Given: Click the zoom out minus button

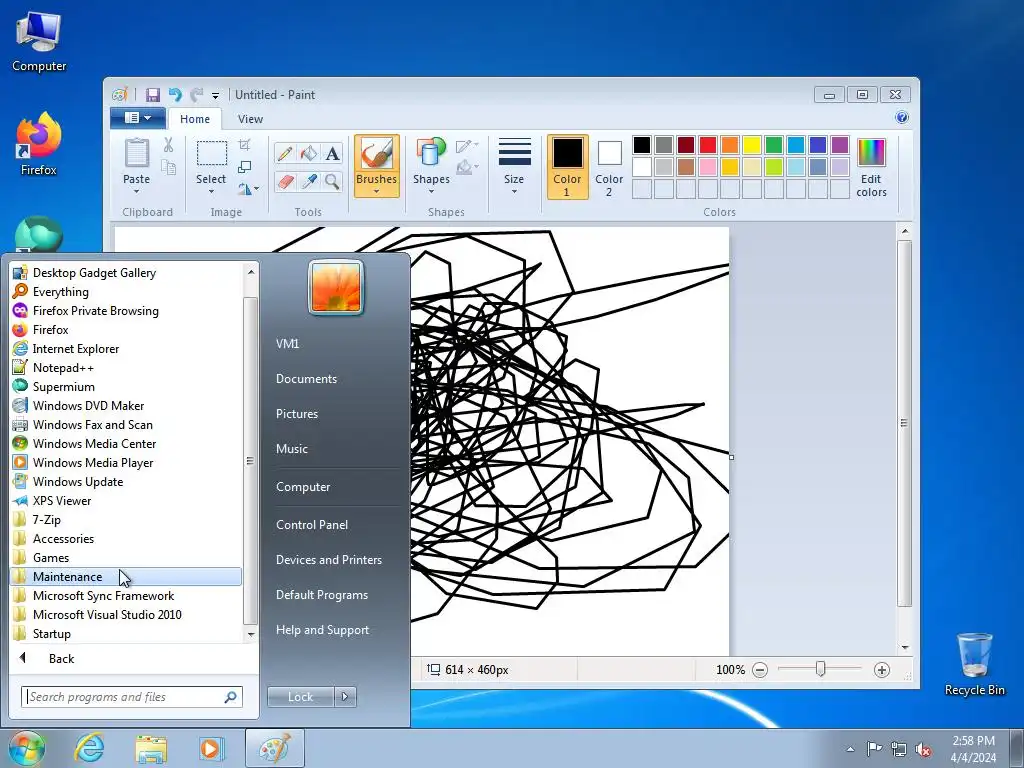Looking at the screenshot, I should [760, 670].
